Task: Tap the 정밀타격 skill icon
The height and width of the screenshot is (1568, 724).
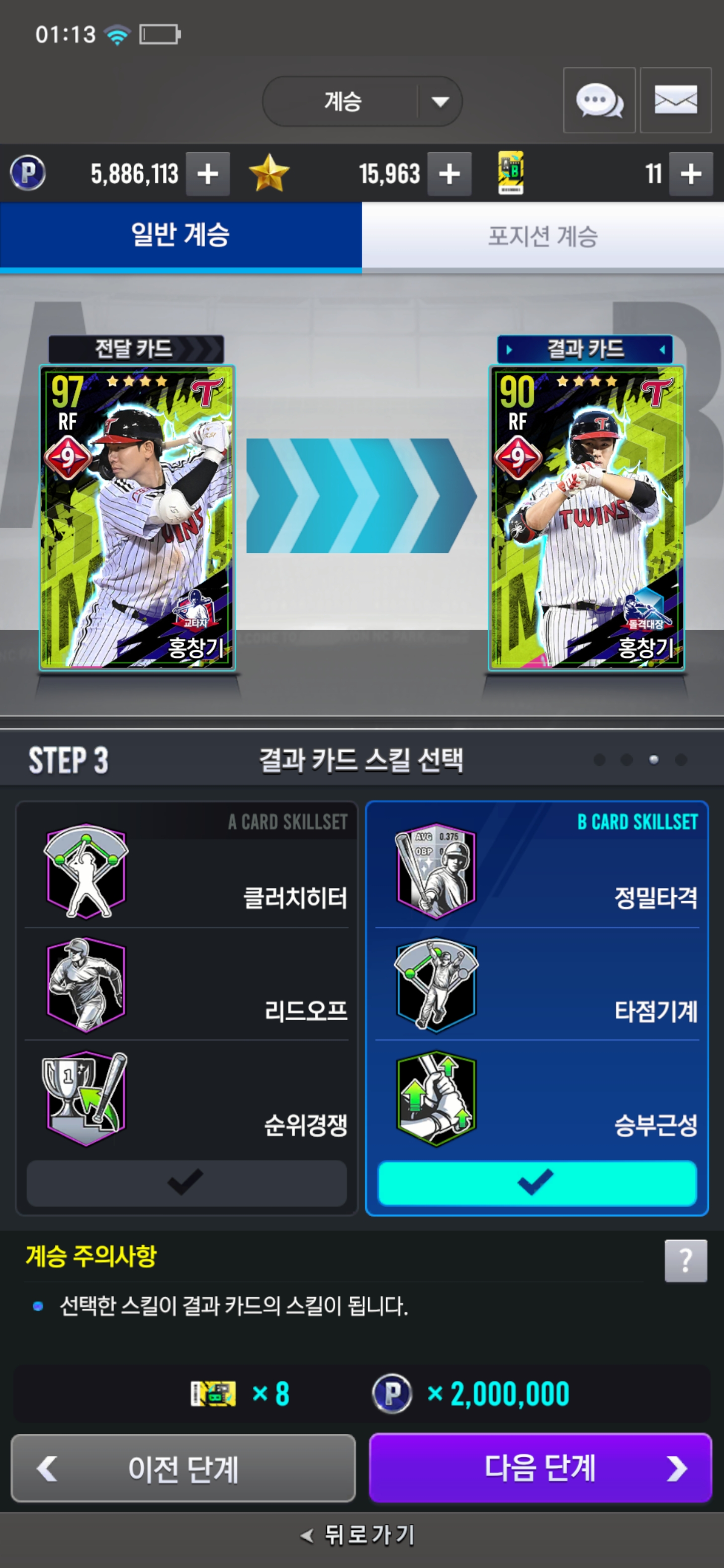Action: pyautogui.click(x=435, y=871)
